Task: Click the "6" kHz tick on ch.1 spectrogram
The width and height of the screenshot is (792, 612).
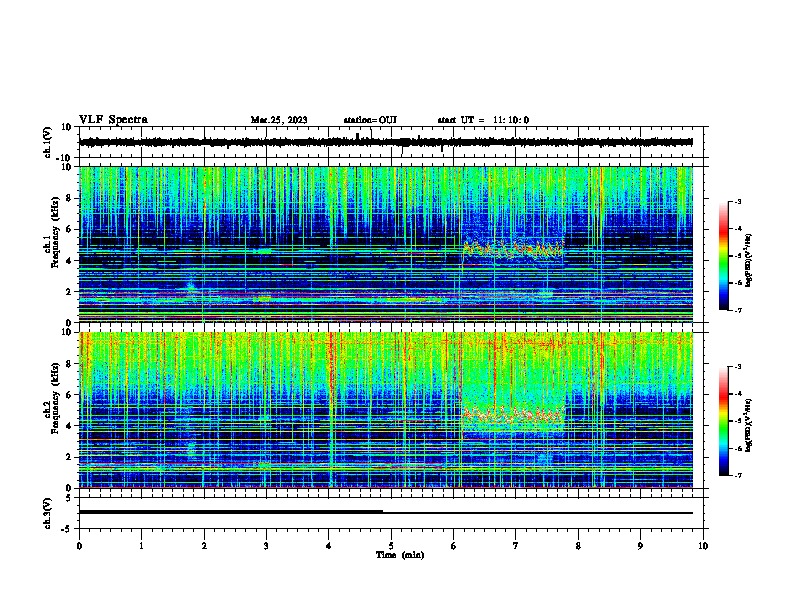Action: tap(70, 229)
